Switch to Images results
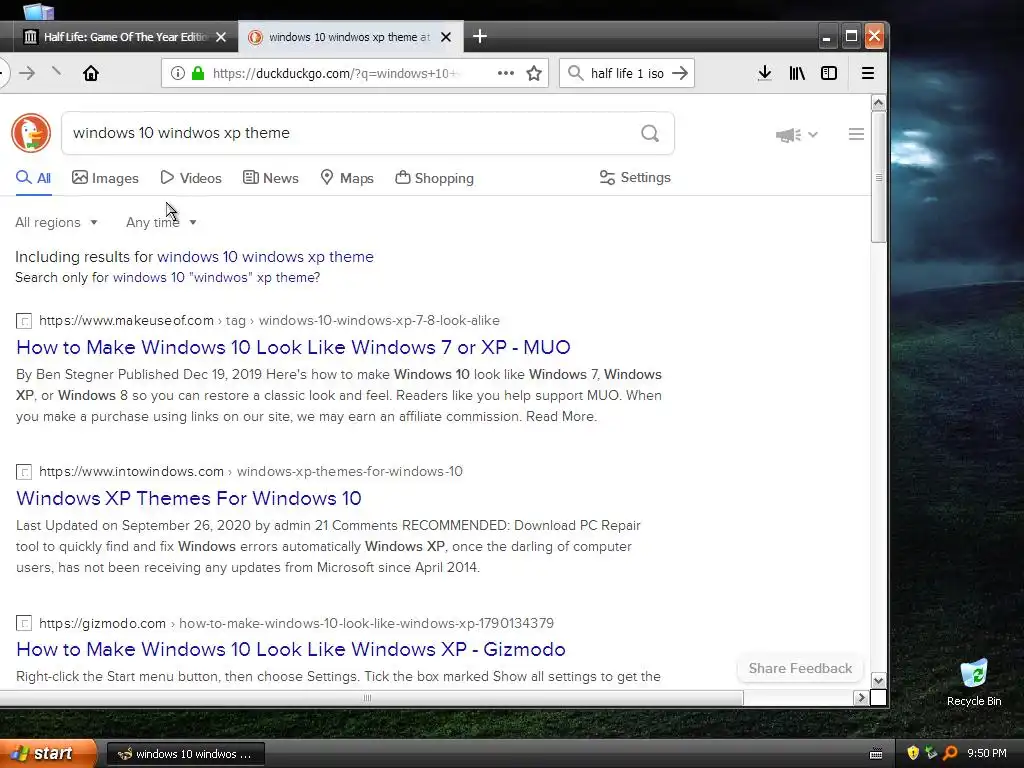1024x768 pixels. point(105,178)
